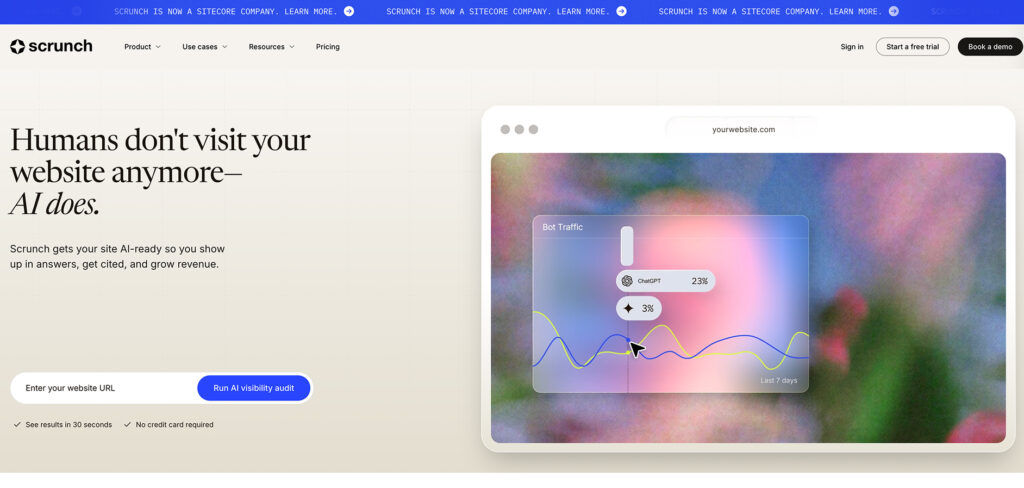Expand the Use cases dropdown menu
This screenshot has width=1024, height=488.
click(x=204, y=47)
